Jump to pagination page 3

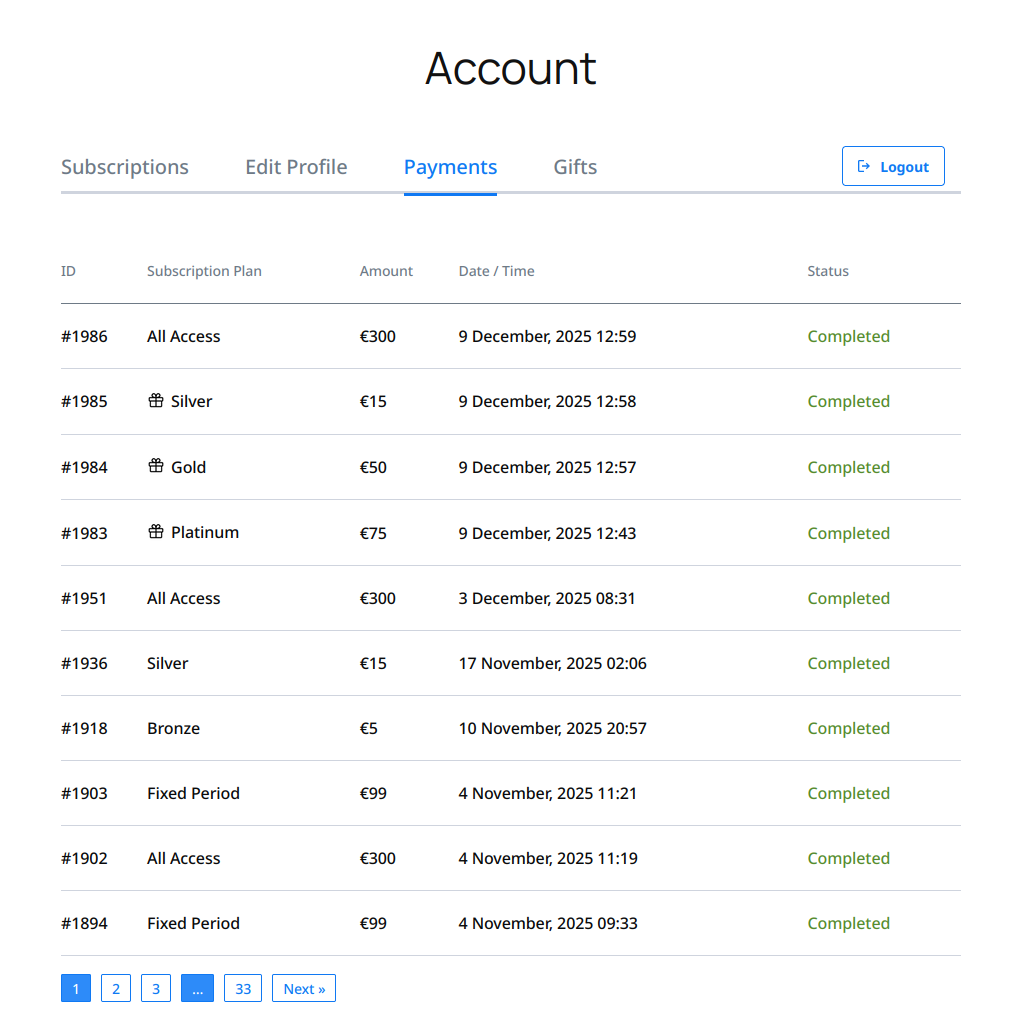coord(156,989)
